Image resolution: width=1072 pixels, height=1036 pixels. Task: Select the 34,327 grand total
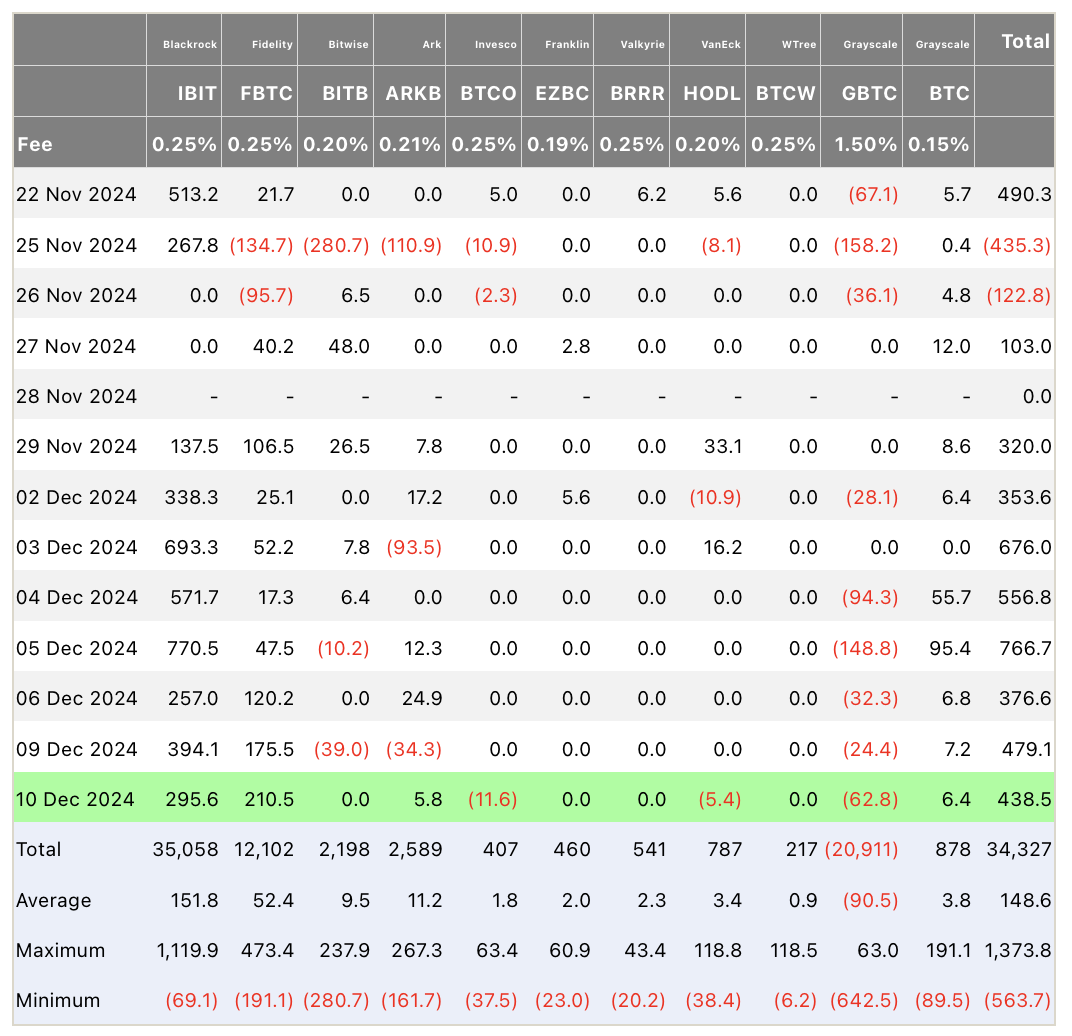[x=1019, y=850]
